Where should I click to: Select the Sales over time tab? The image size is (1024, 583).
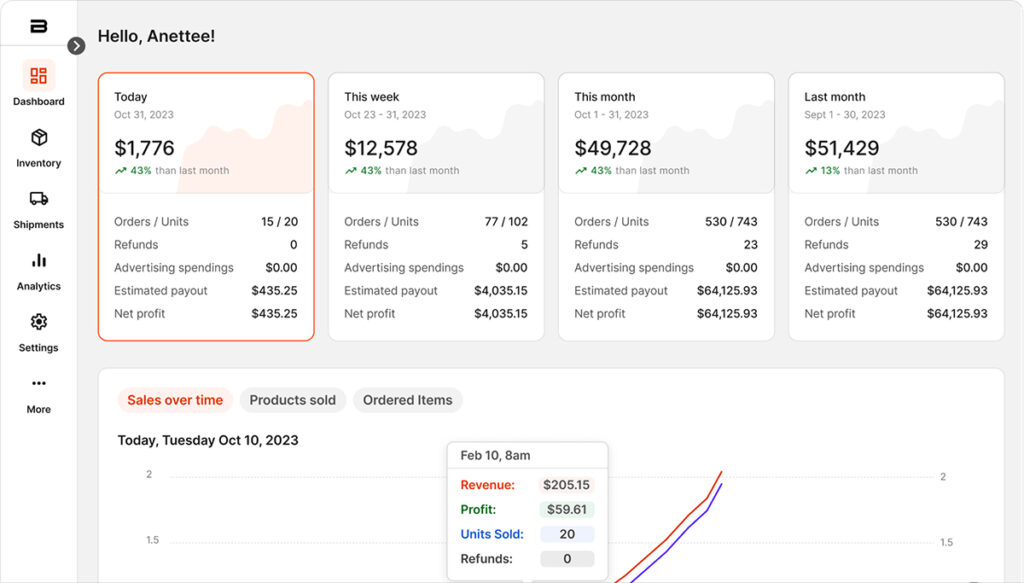coord(175,400)
